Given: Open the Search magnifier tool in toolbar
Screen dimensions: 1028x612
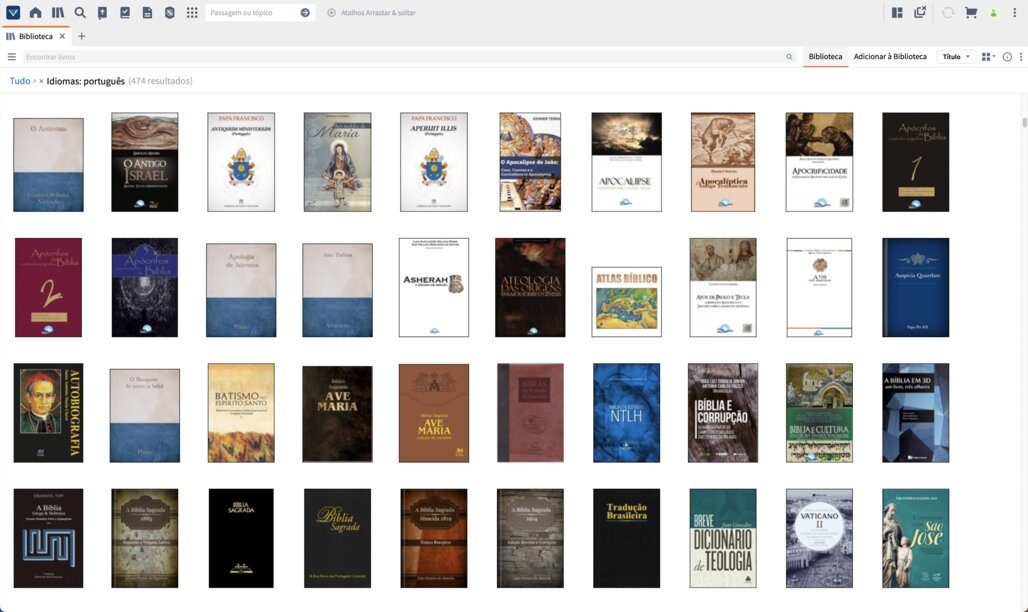Looking at the screenshot, I should (80, 12).
